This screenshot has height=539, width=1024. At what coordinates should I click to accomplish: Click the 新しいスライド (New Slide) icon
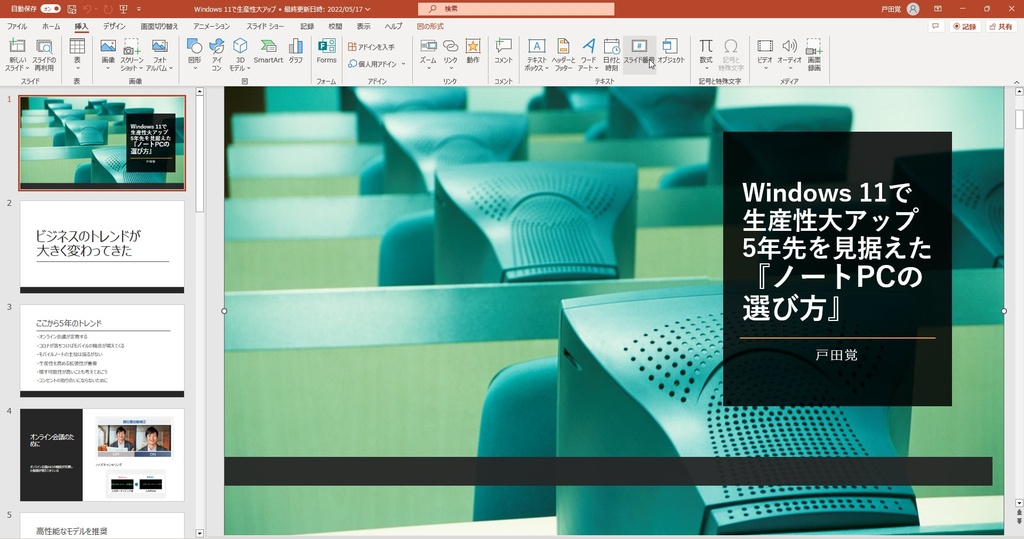point(17,46)
